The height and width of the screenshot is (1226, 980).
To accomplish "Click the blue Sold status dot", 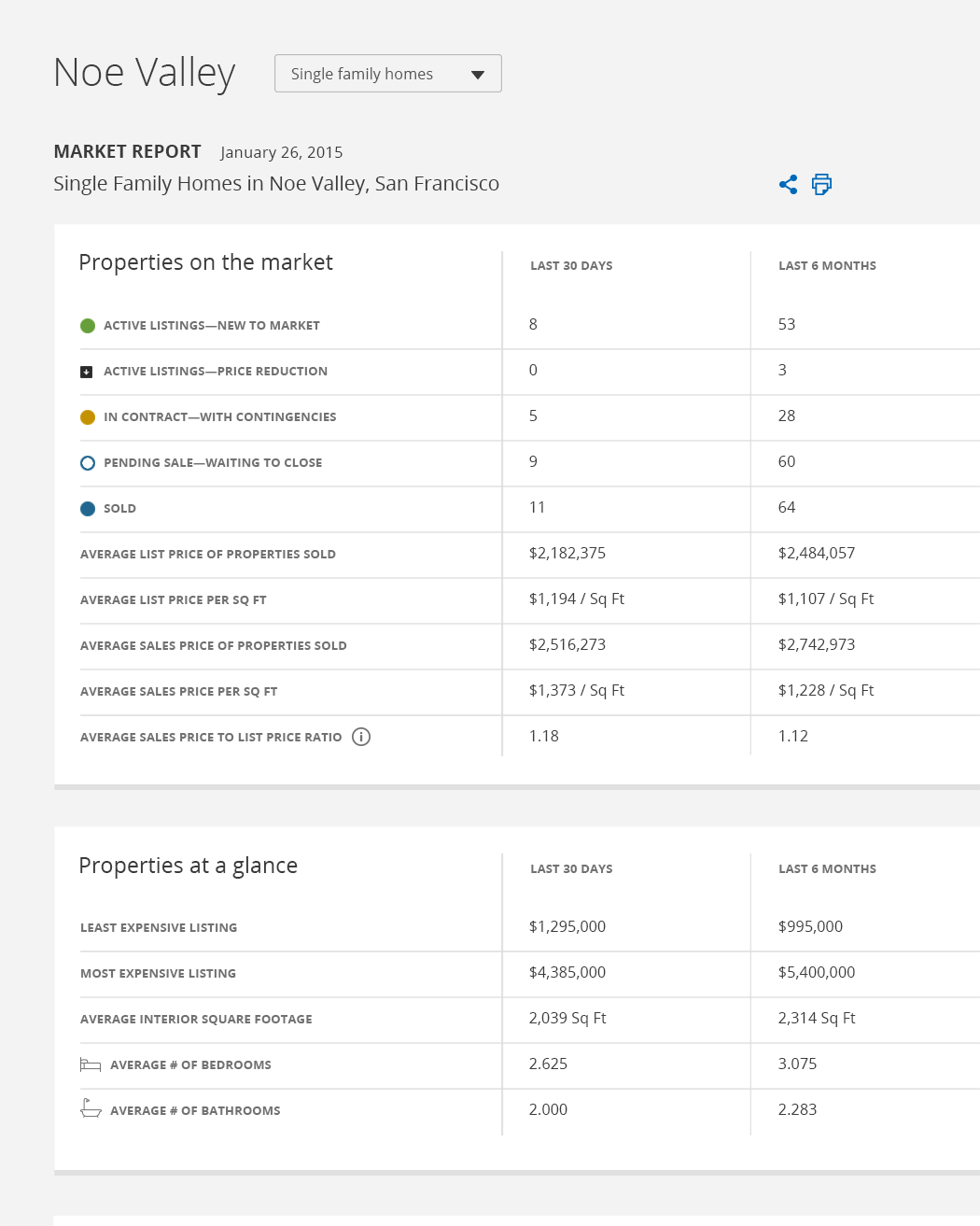I will pyautogui.click(x=88, y=509).
